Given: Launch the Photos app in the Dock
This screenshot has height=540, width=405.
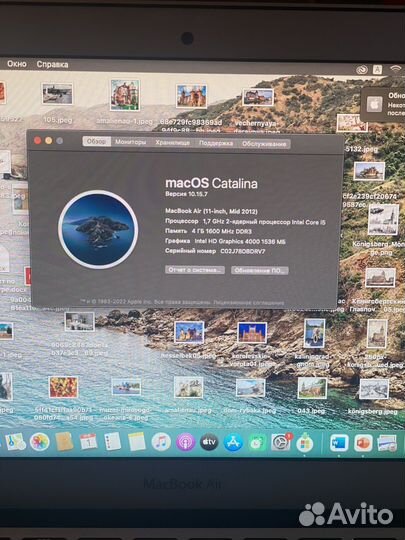Looking at the screenshot, I should point(39,442).
